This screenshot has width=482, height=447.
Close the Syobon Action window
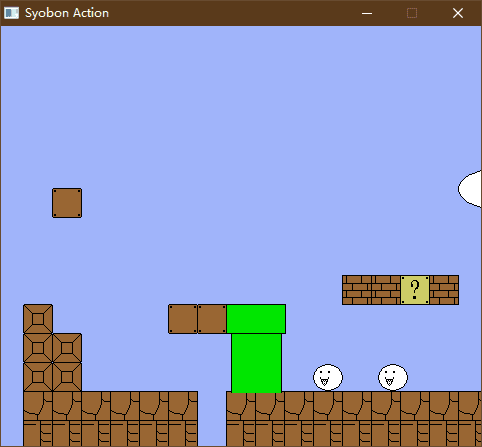(x=458, y=13)
